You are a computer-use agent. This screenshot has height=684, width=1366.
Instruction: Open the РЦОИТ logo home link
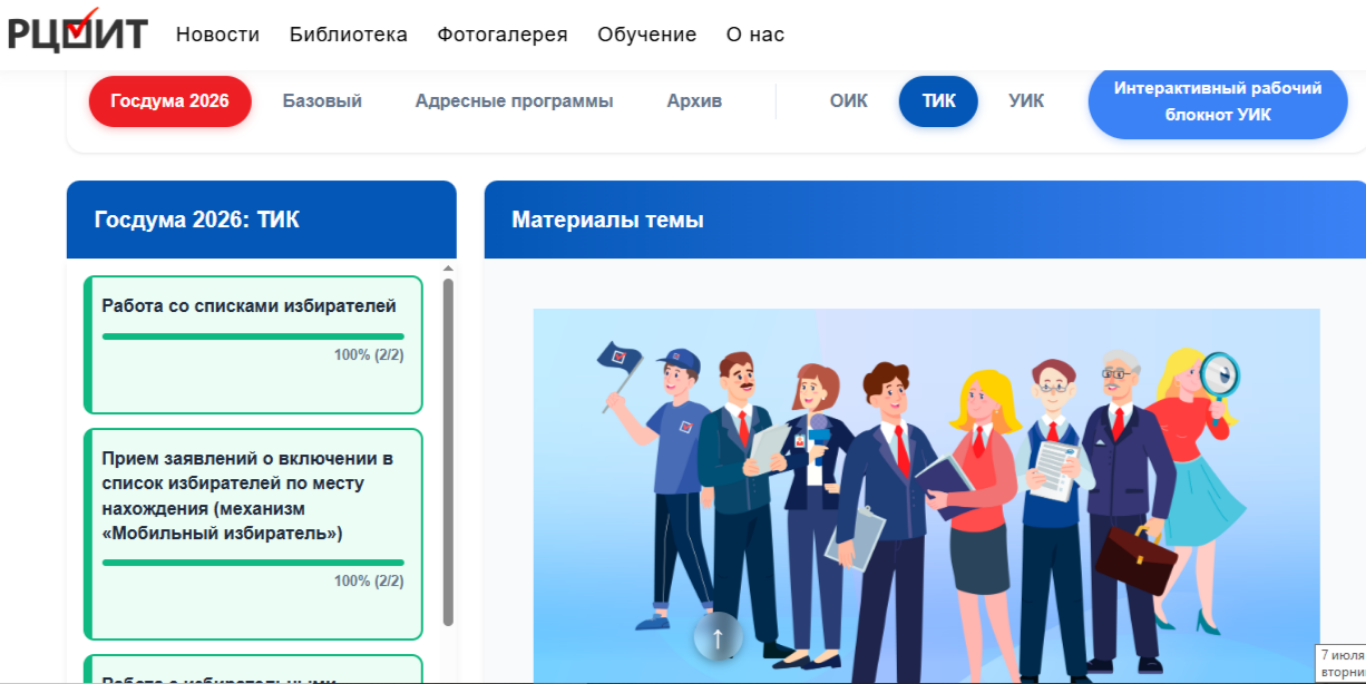pos(77,30)
